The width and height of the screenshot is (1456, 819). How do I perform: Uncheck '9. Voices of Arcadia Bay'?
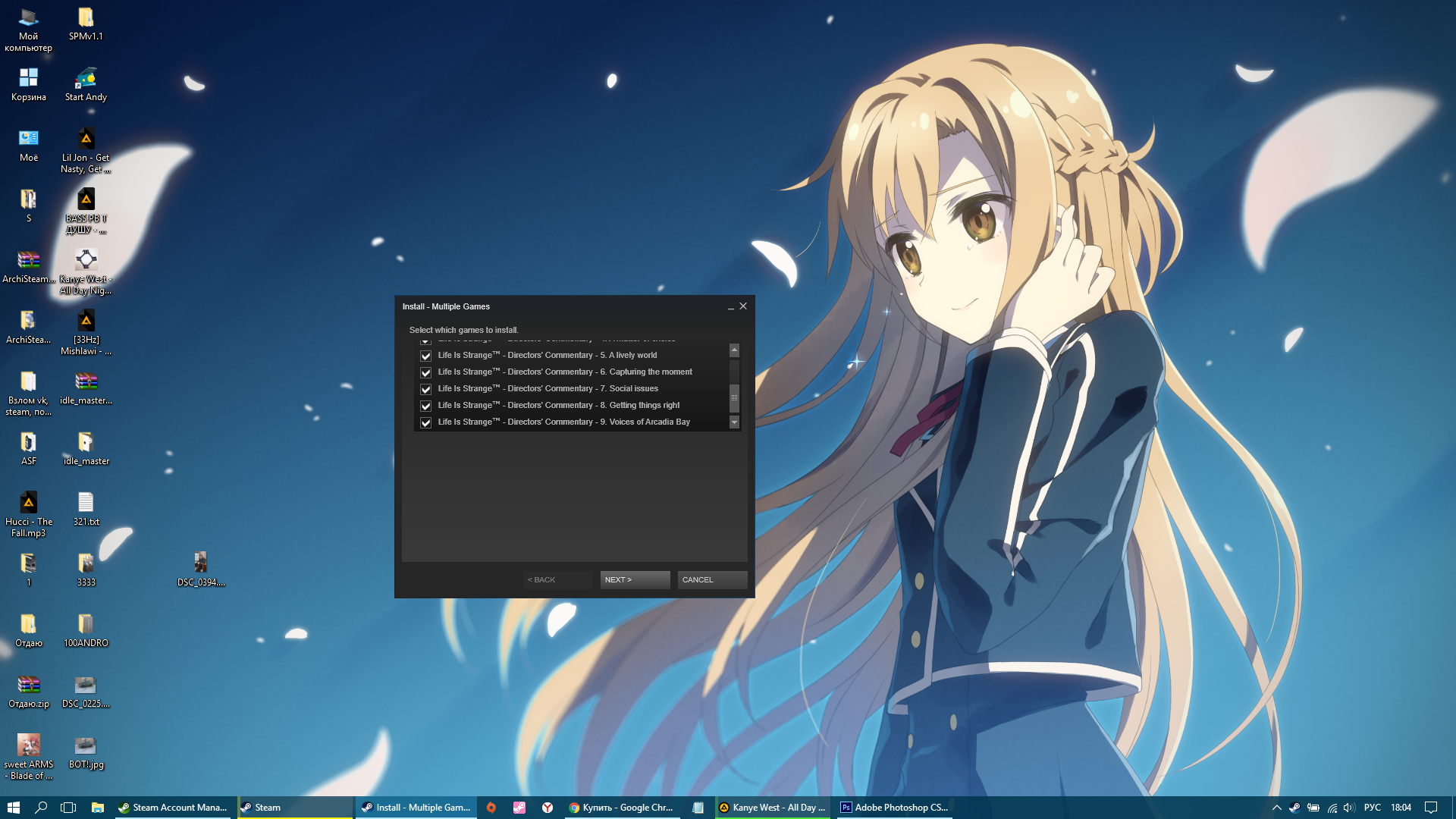[425, 422]
